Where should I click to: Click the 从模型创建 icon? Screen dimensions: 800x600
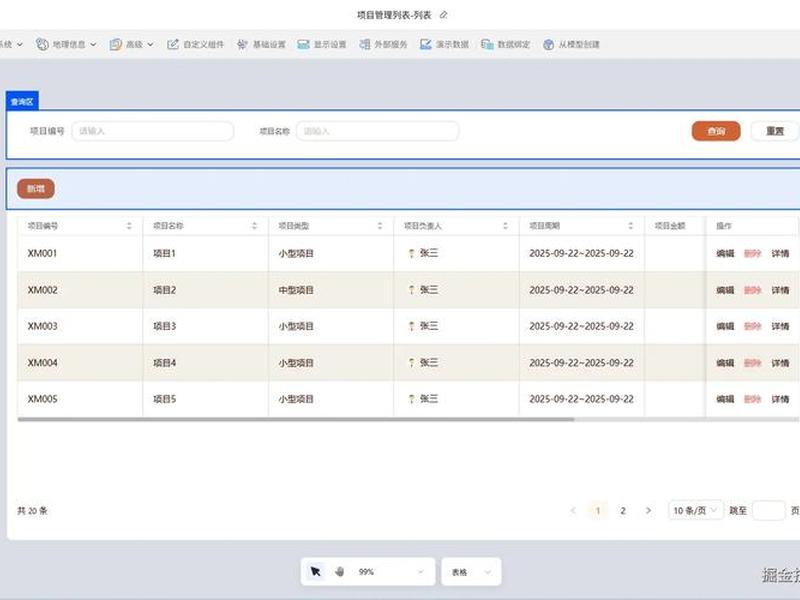[548, 44]
